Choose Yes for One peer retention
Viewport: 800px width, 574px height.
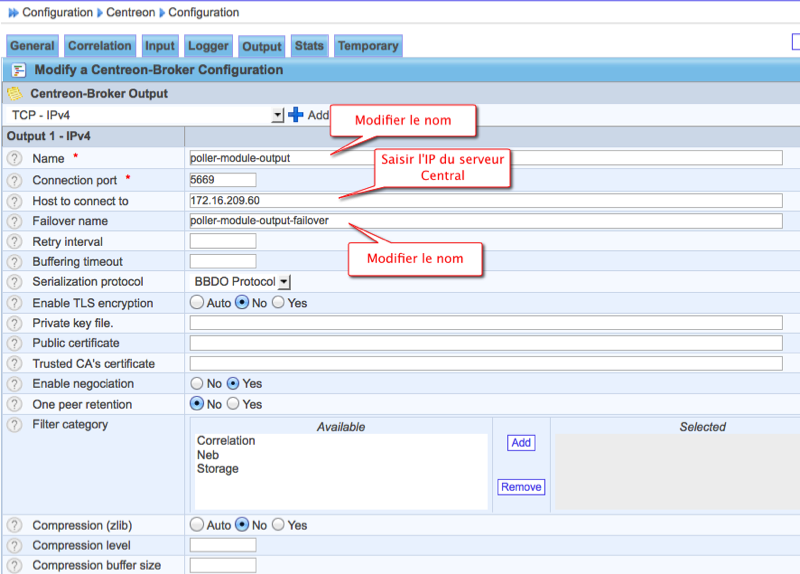click(233, 404)
